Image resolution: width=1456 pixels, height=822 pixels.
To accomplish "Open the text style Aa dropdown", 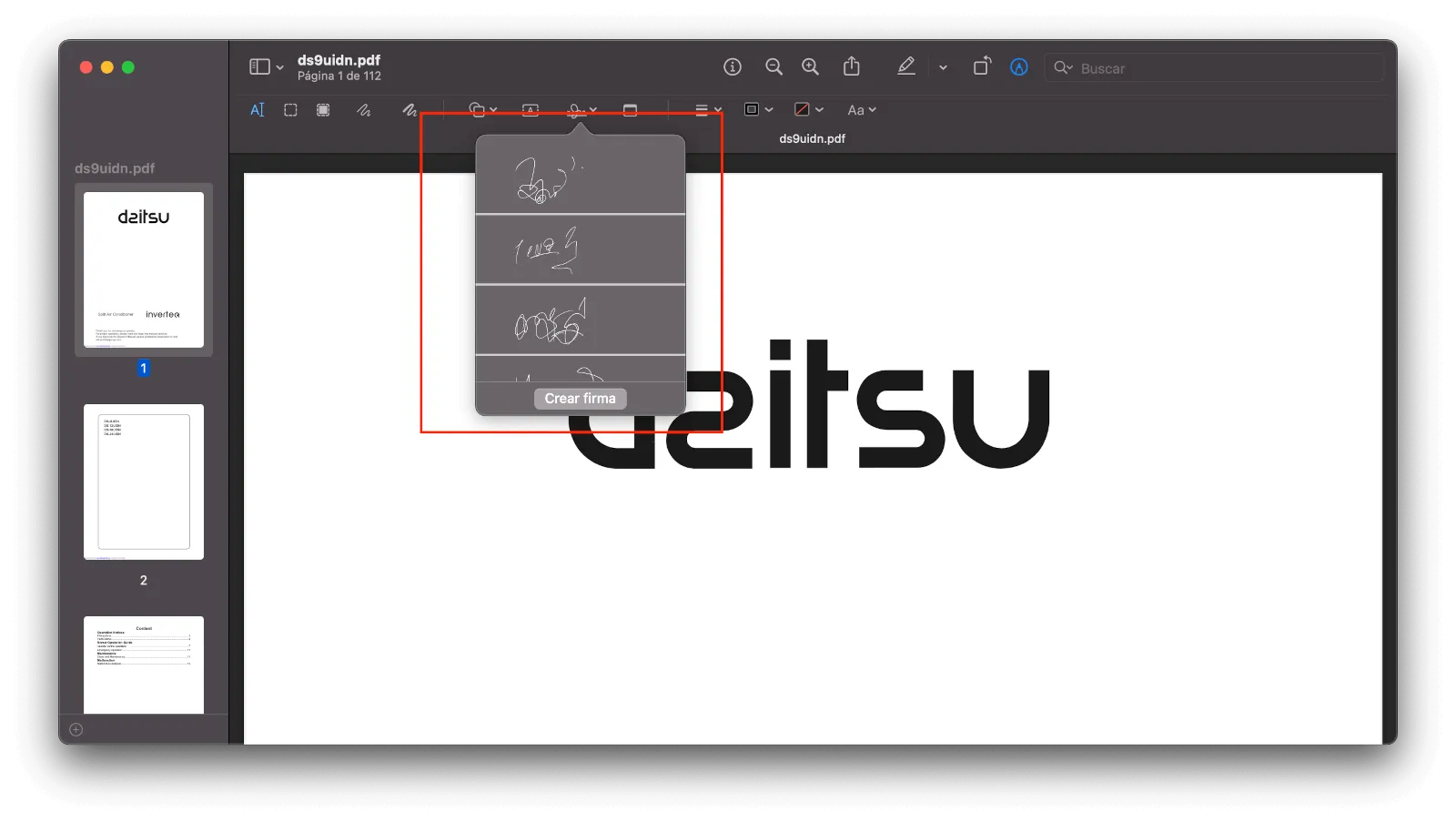I will tap(861, 110).
